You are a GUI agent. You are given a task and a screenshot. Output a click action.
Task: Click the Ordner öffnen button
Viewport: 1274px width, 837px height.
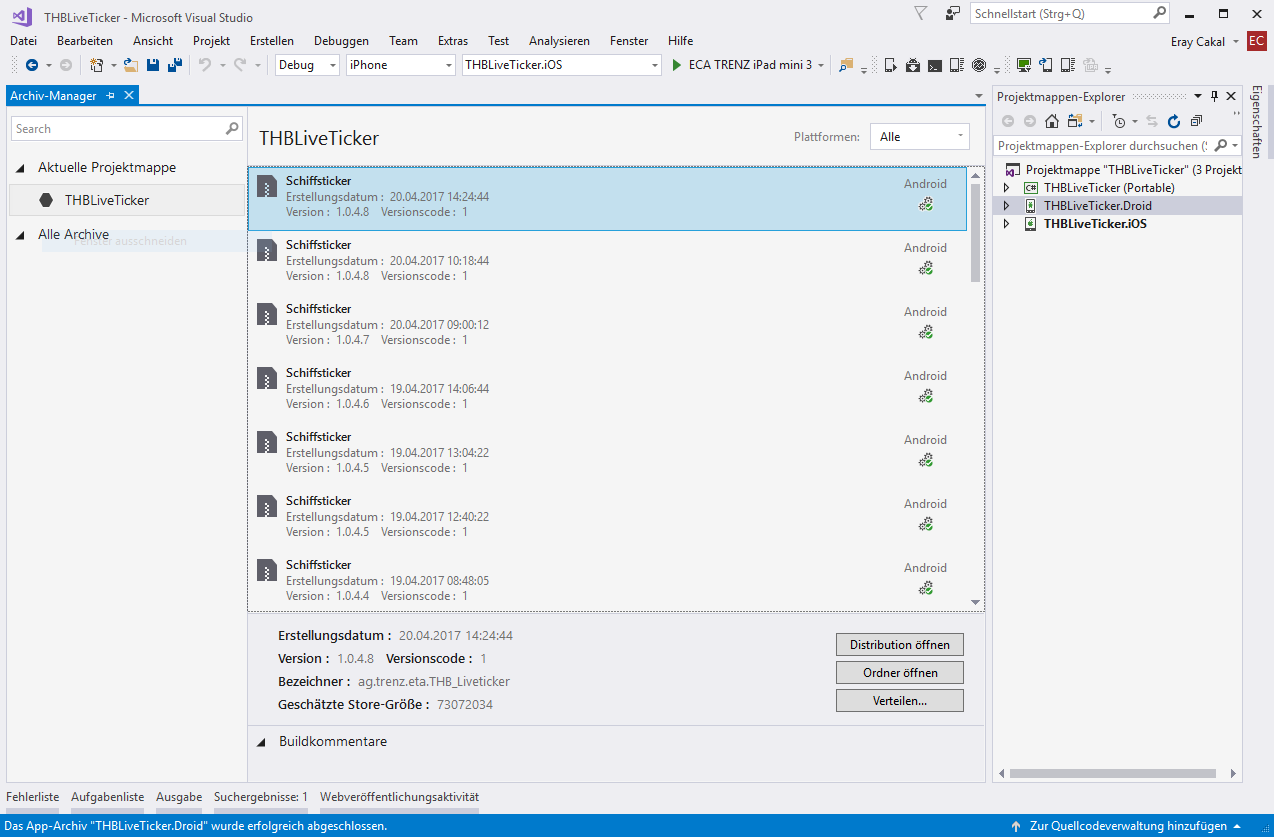[900, 673]
